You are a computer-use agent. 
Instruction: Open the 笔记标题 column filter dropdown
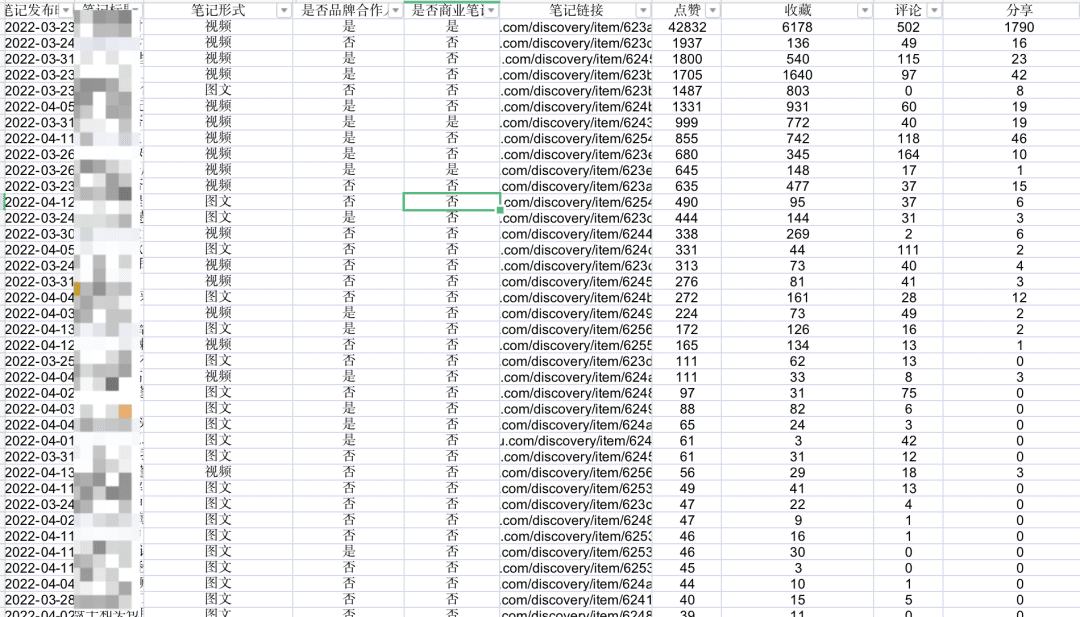136,10
